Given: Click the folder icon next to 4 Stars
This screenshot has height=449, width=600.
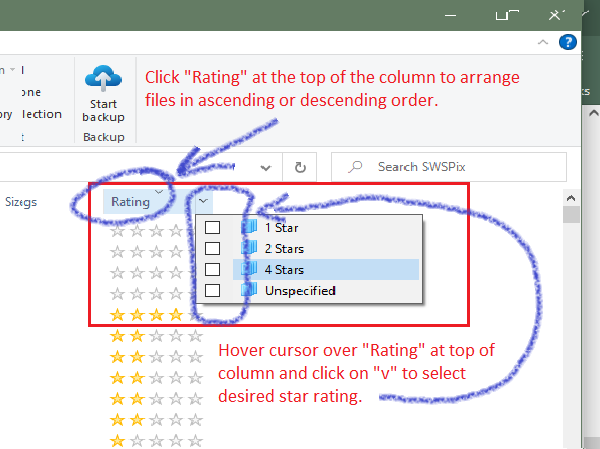Looking at the screenshot, I should (x=249, y=270).
